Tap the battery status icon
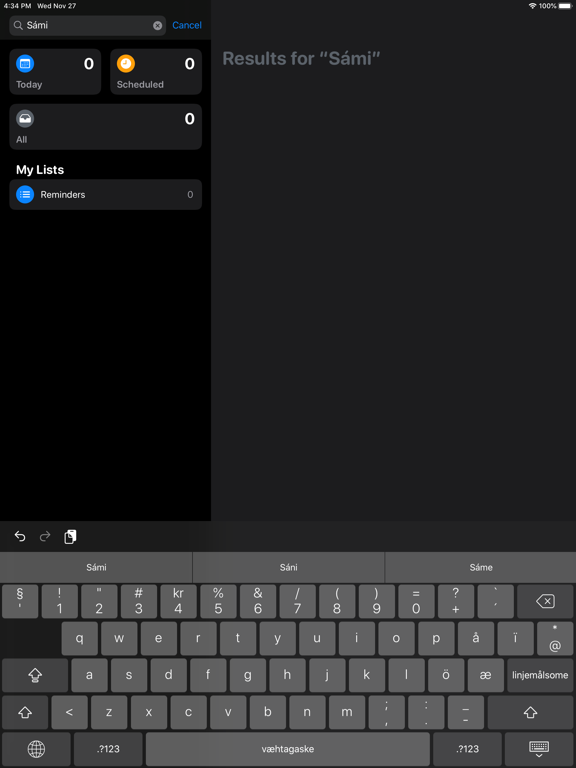The height and width of the screenshot is (768, 576). tap(565, 6)
